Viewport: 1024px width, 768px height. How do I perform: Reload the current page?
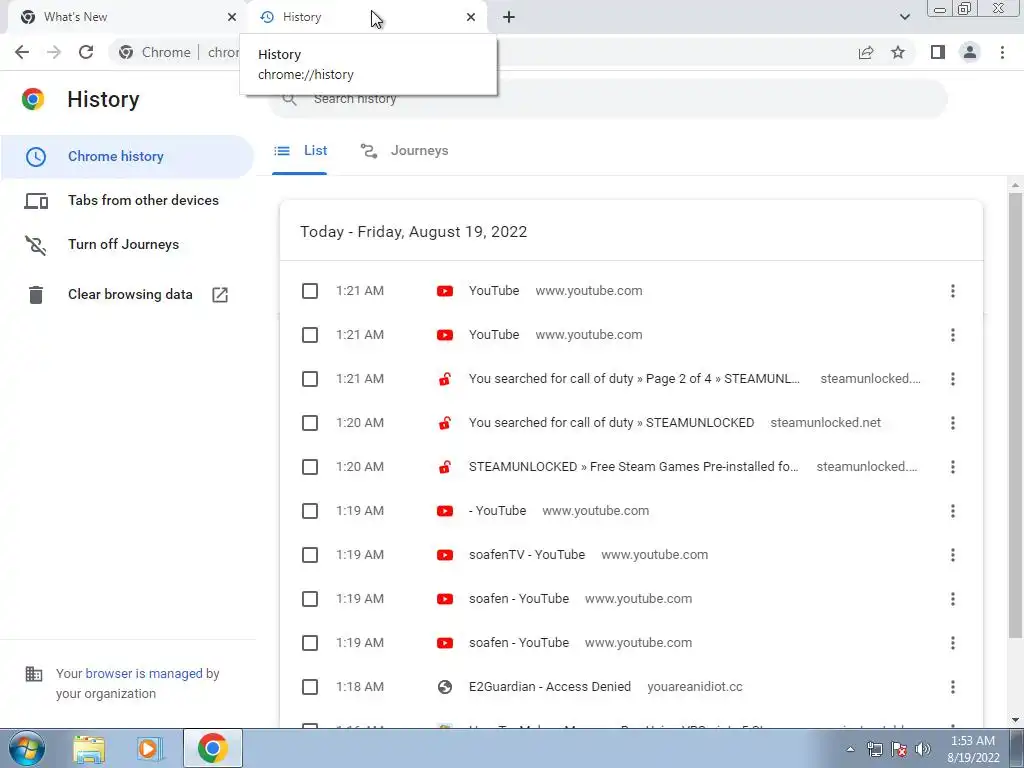86,52
